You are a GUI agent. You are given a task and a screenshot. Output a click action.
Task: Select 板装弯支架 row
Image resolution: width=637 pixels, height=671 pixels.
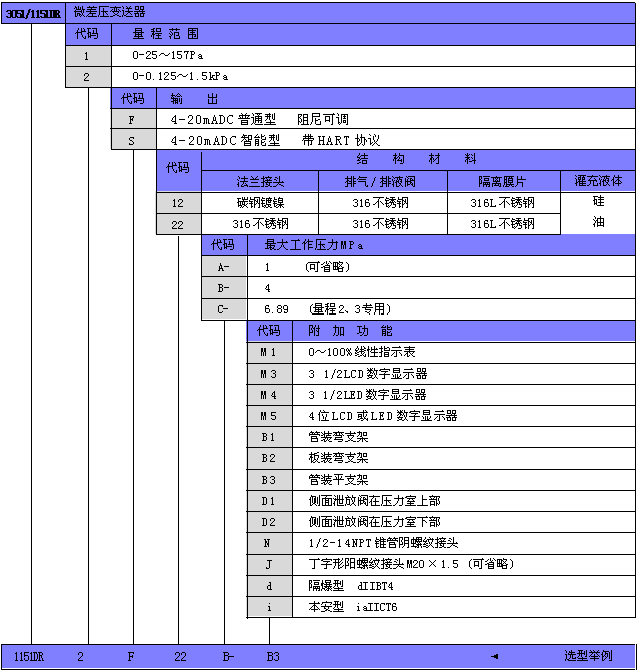tap(464, 458)
